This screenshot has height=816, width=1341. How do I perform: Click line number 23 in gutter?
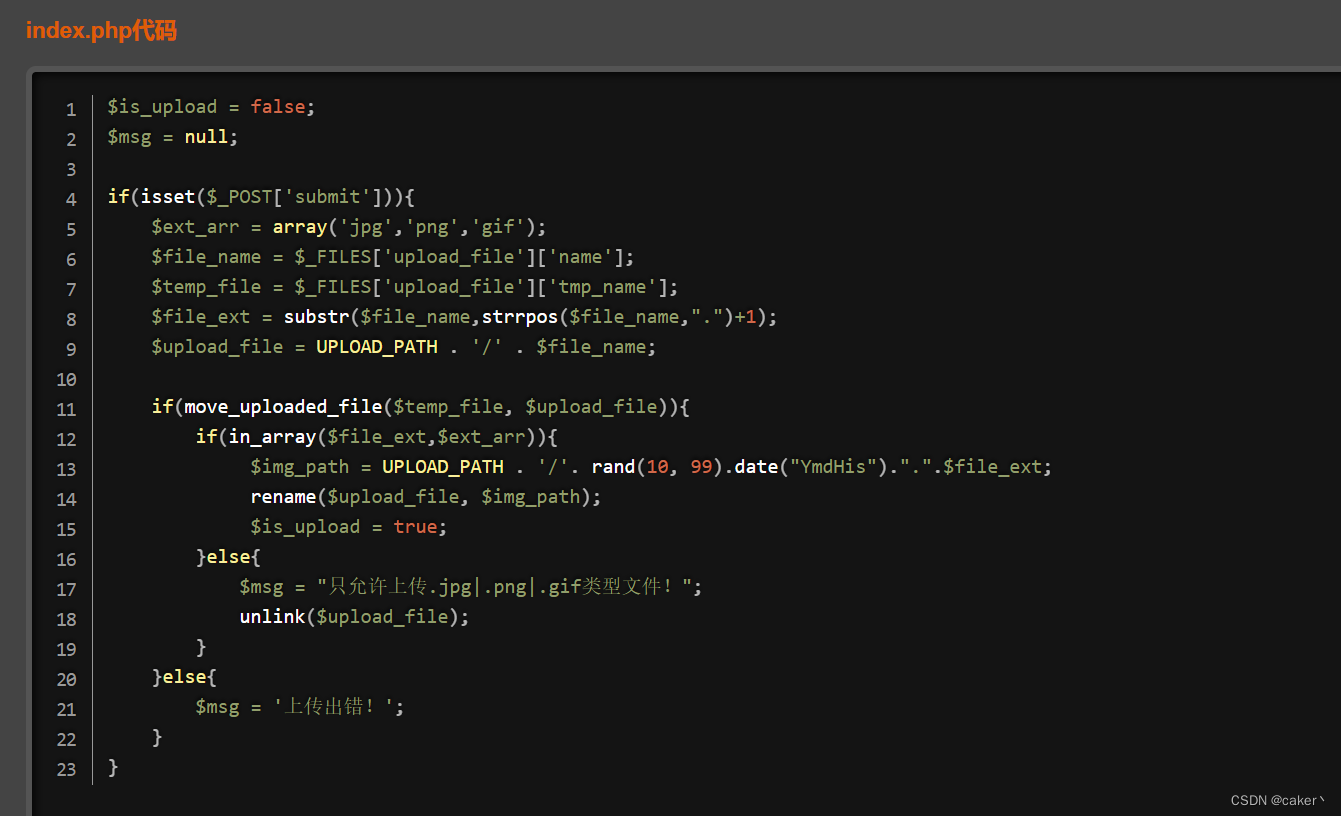coord(67,769)
